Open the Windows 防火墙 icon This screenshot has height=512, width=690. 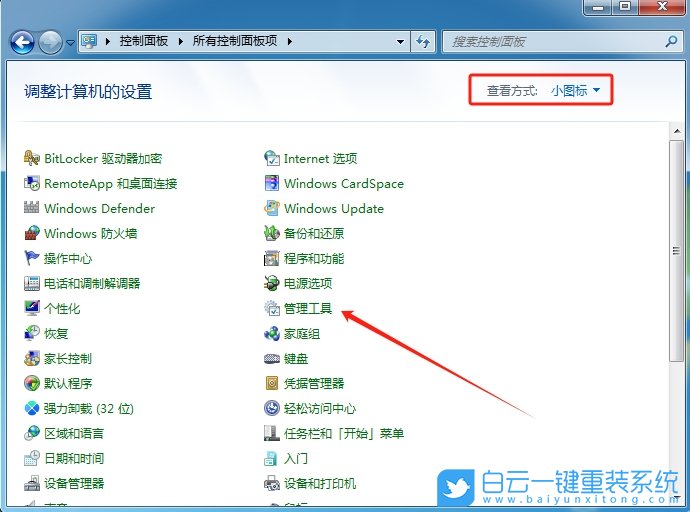32,233
